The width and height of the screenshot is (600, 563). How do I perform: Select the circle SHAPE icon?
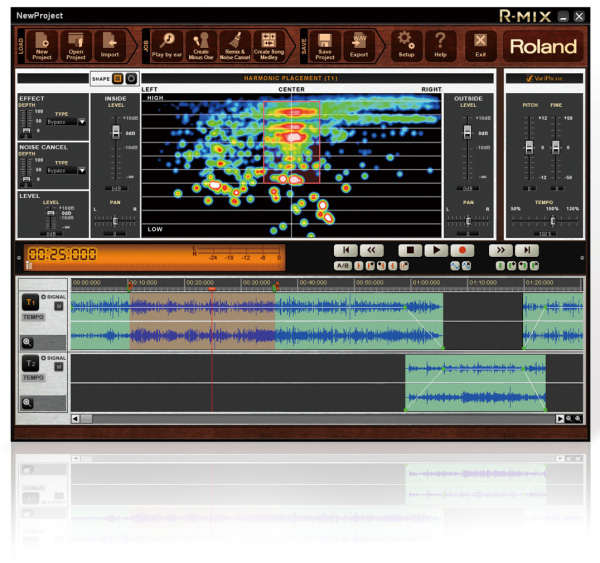pyautogui.click(x=131, y=79)
